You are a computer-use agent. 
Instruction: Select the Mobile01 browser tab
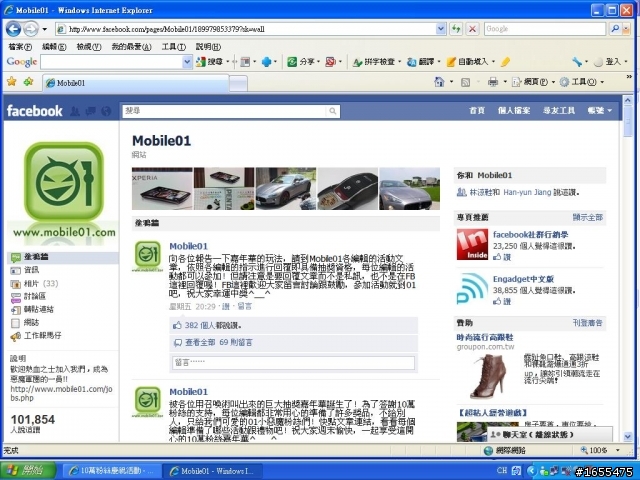tap(136, 83)
